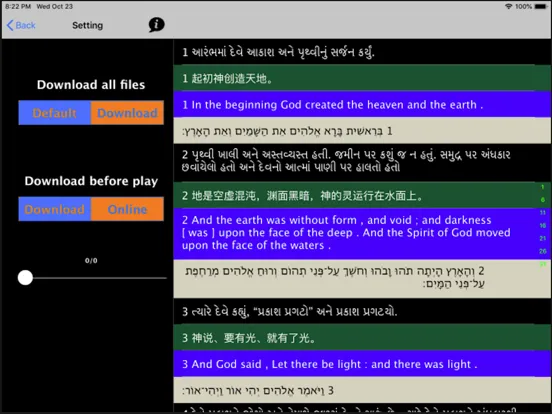
Task: Select verse 'And the earth was without form'
Action: click(x=362, y=233)
